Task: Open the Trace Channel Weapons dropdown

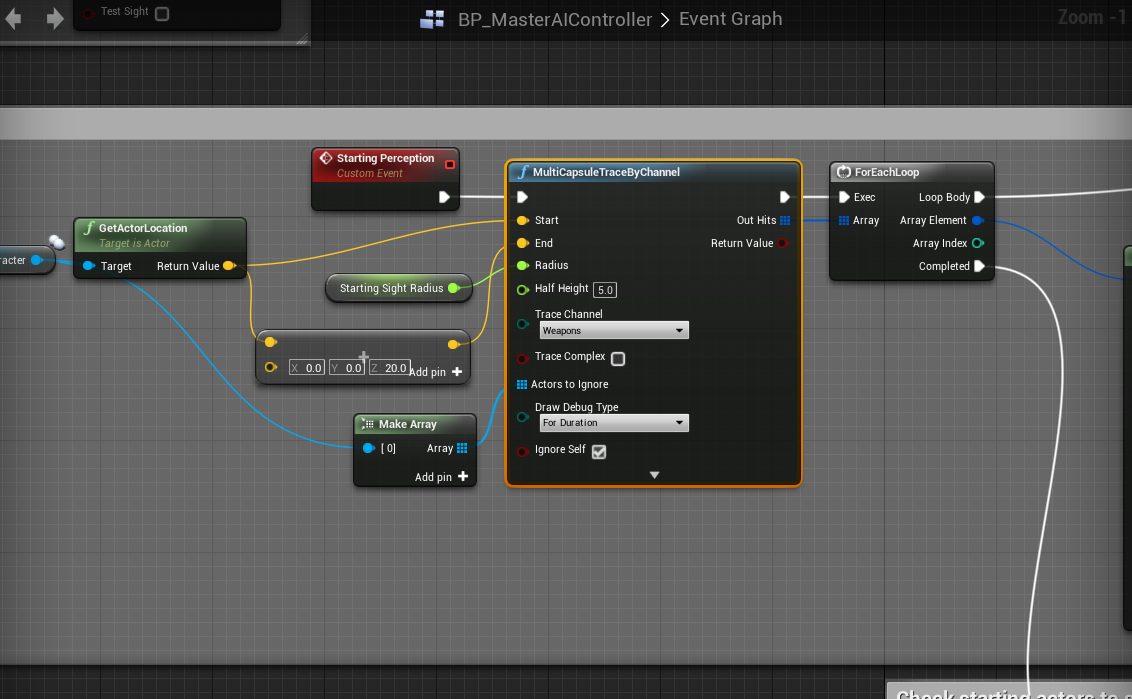Action: click(x=614, y=330)
